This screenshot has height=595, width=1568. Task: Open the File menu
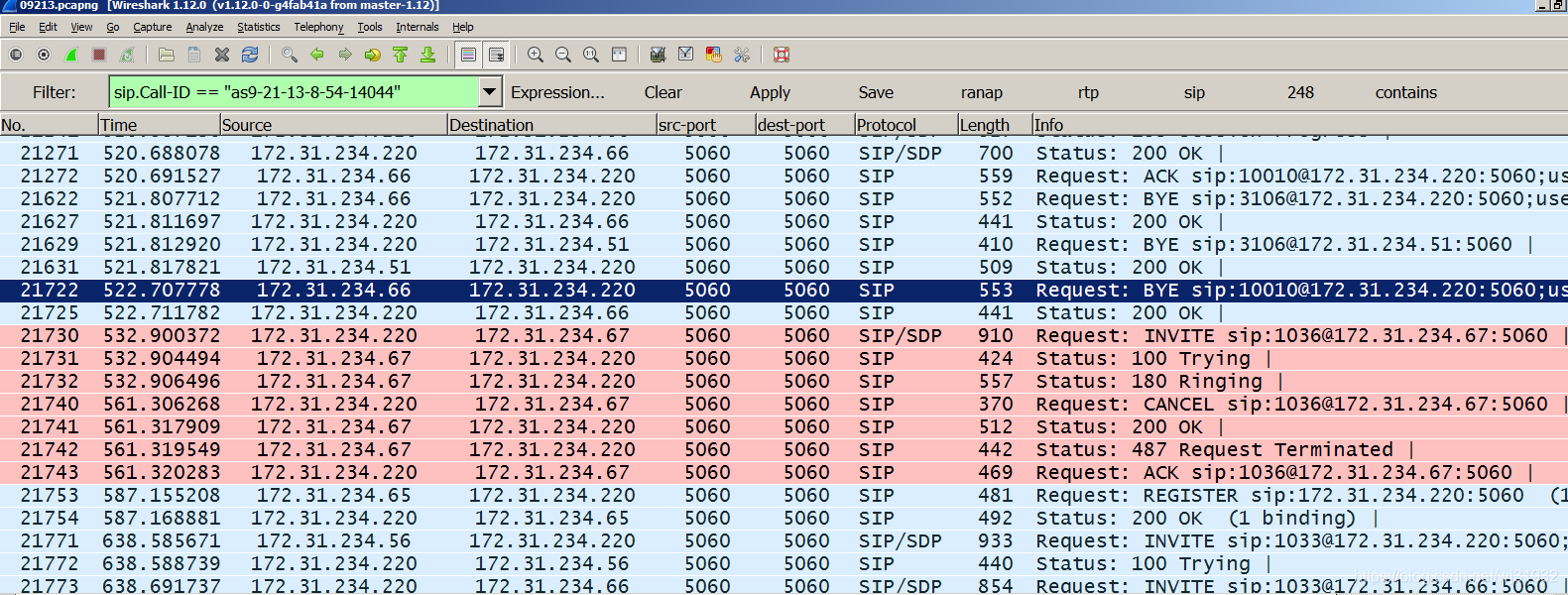[17, 27]
